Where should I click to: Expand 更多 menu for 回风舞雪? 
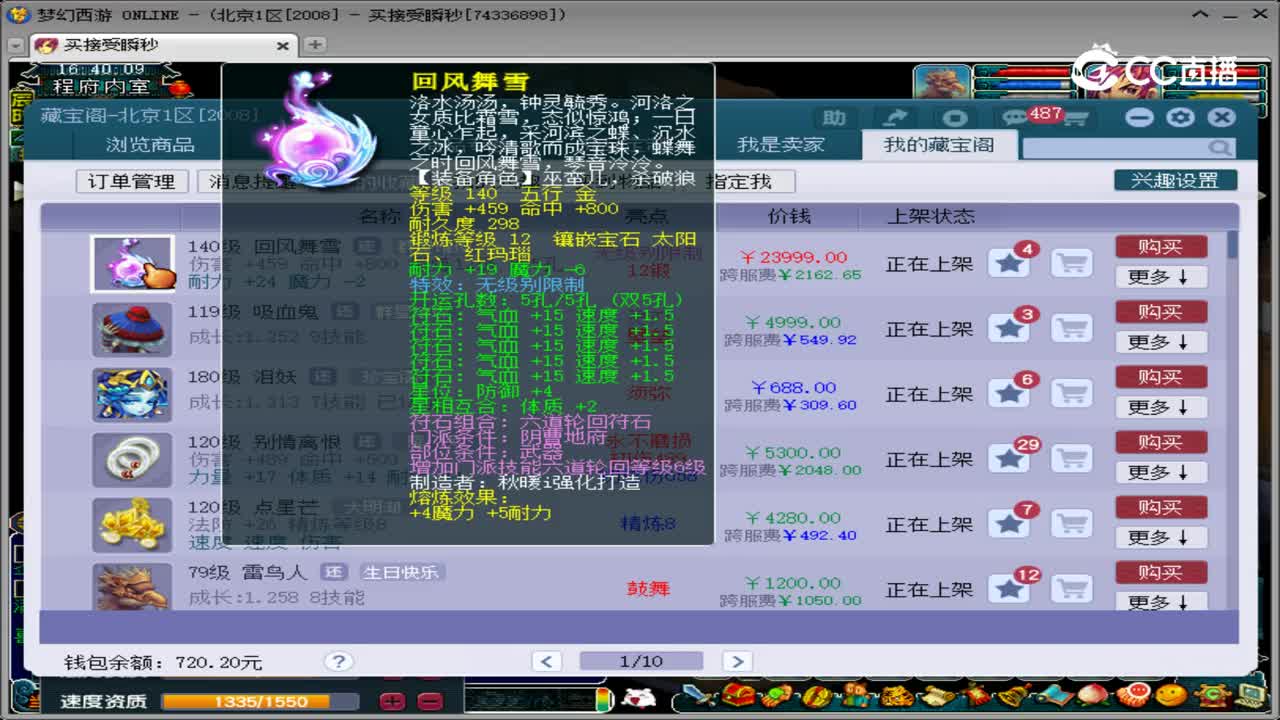point(1160,277)
